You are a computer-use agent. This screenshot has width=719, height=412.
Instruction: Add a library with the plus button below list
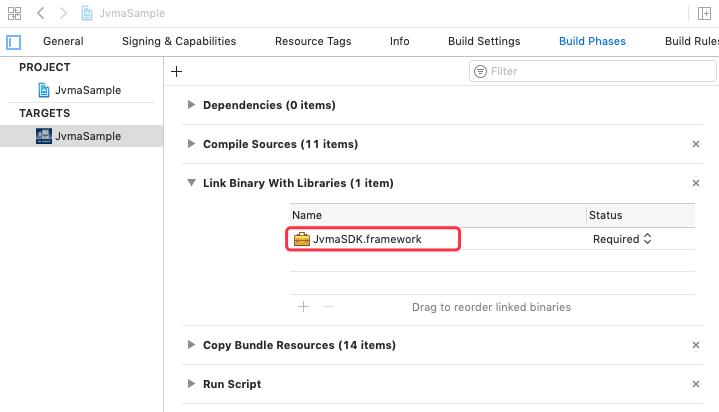(304, 307)
